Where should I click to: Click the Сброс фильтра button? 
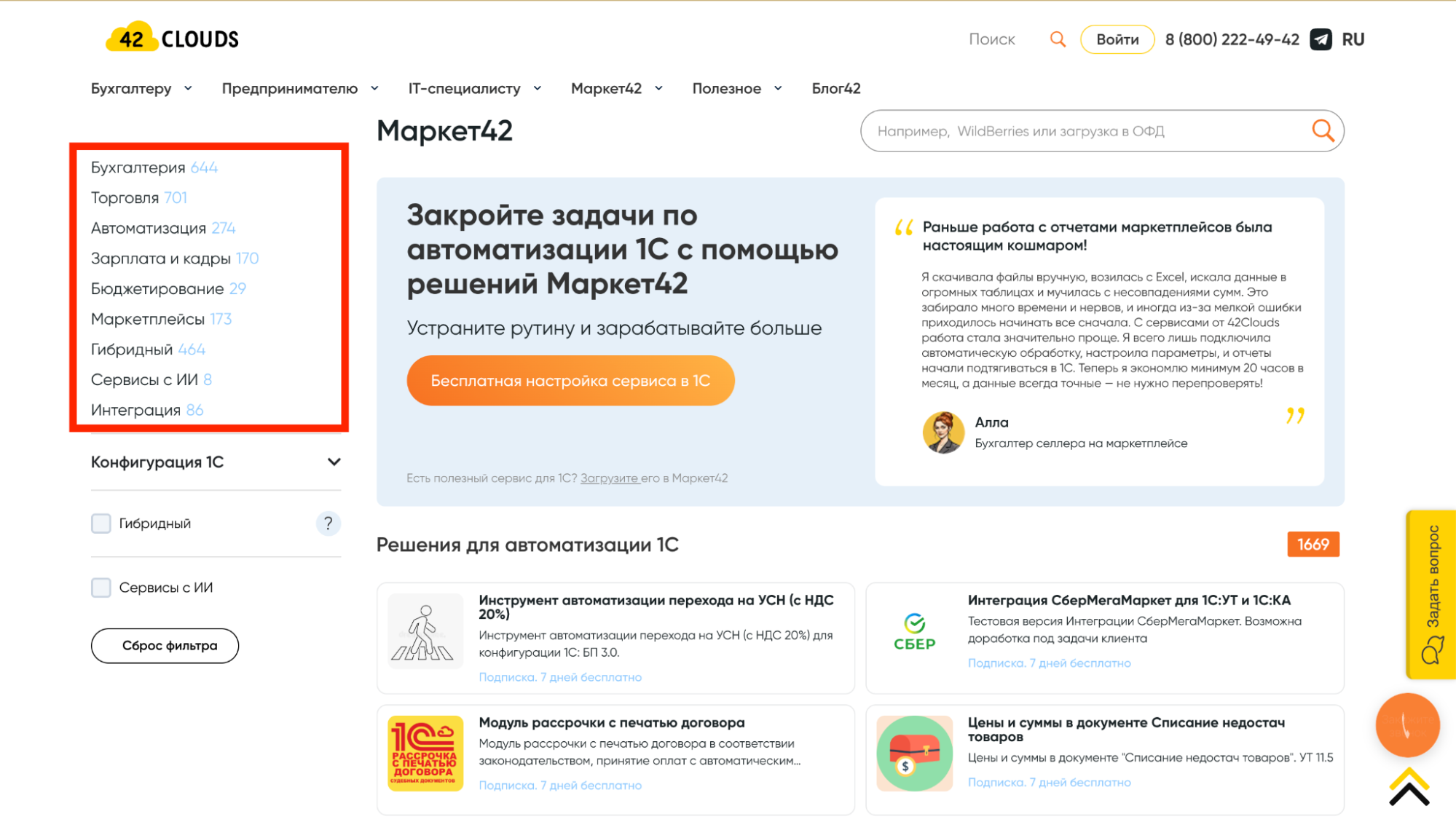point(165,646)
